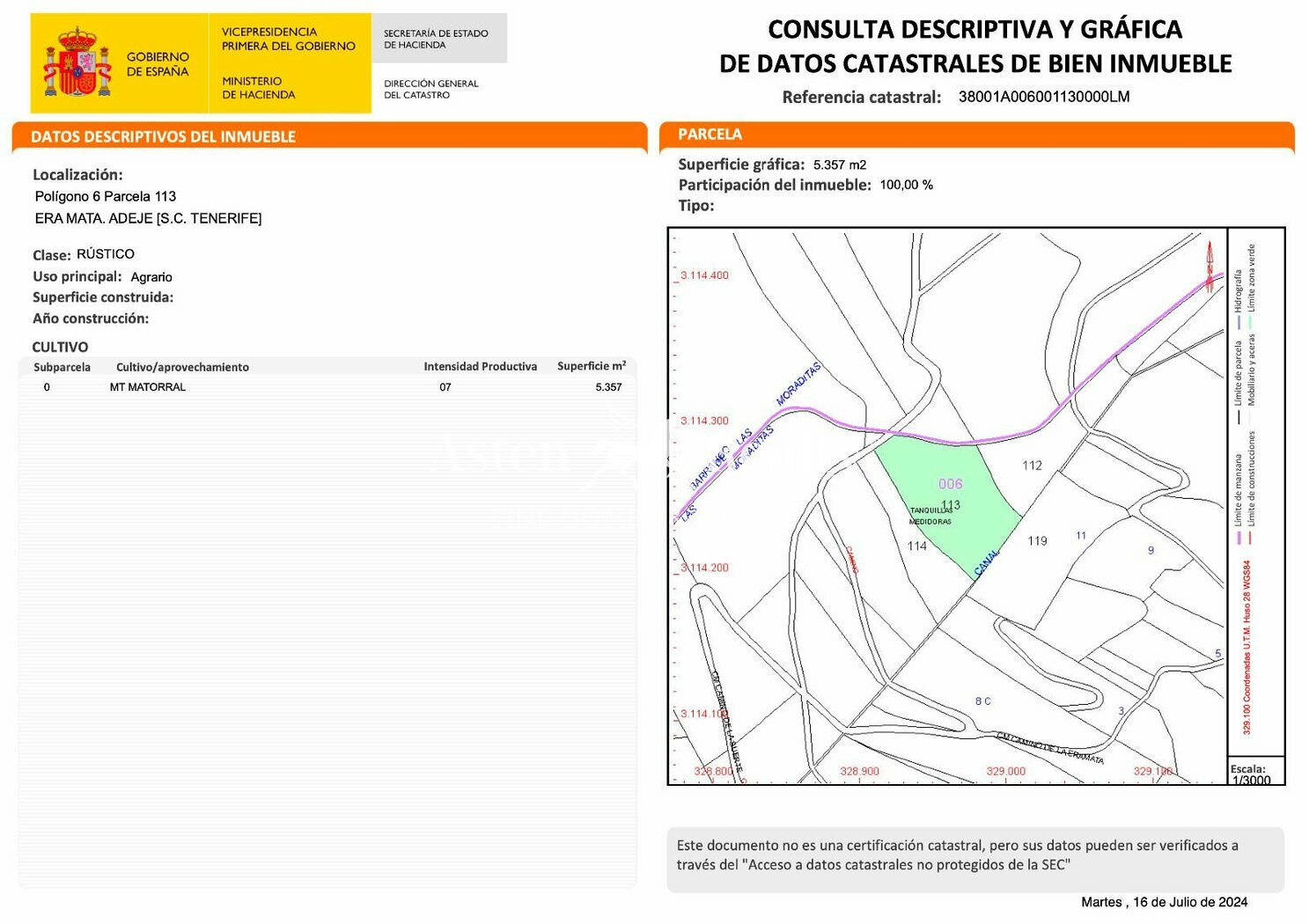Click the Intensidad Productiva column header
This screenshot has height=924, width=1309.
pyautogui.click(x=480, y=367)
